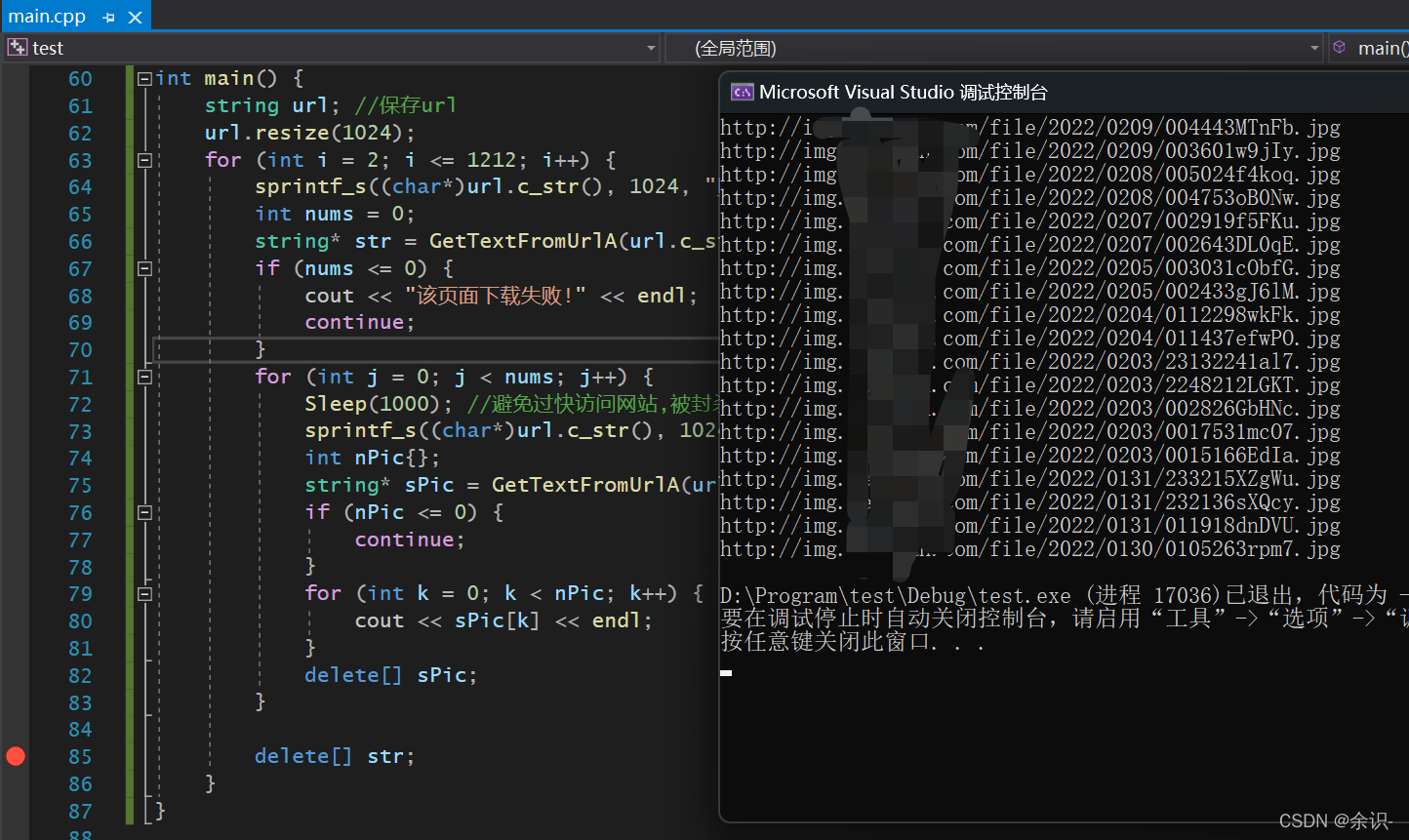Click console URL ending 005024f4koq.jpg
The height and width of the screenshot is (840, 1409).
click(1030, 175)
